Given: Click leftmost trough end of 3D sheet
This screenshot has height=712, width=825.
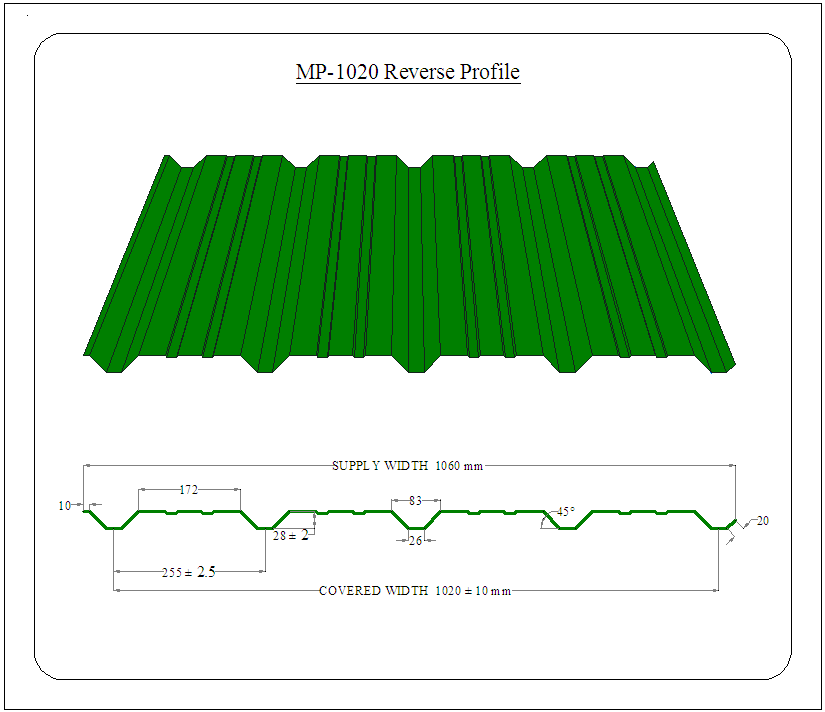Looking at the screenshot, I should tap(113, 364).
